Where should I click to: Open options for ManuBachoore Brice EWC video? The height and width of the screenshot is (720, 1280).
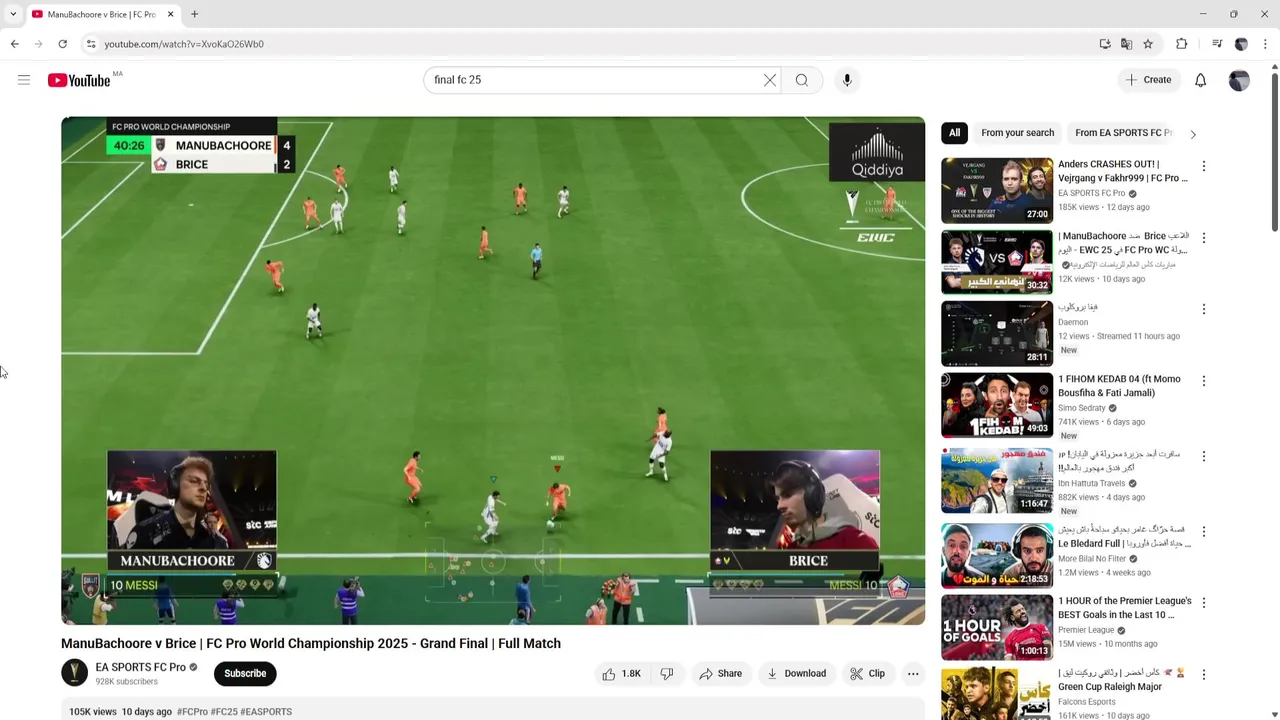pyautogui.click(x=1203, y=238)
